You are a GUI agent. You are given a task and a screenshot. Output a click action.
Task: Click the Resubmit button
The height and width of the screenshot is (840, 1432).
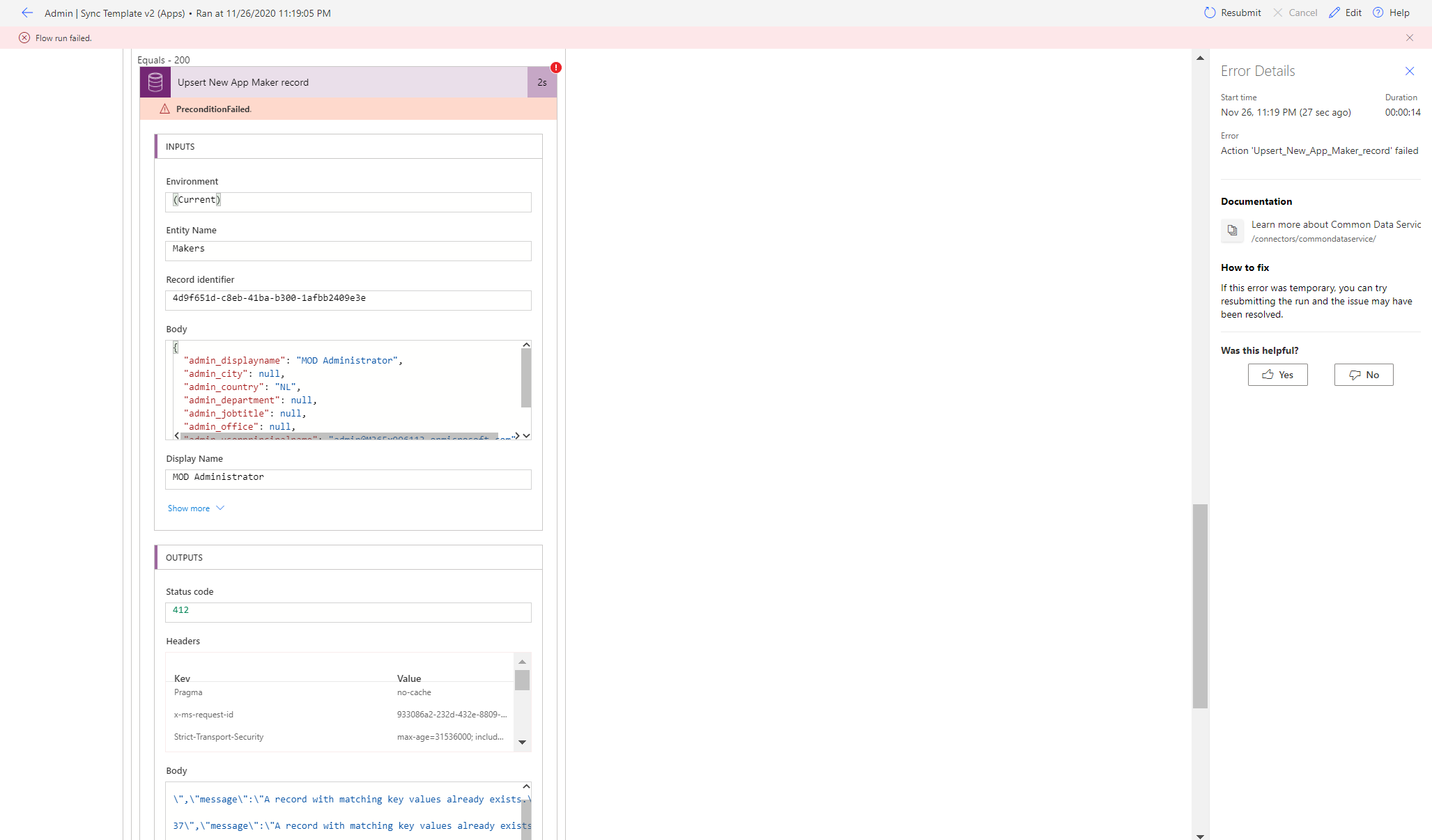tap(1232, 13)
